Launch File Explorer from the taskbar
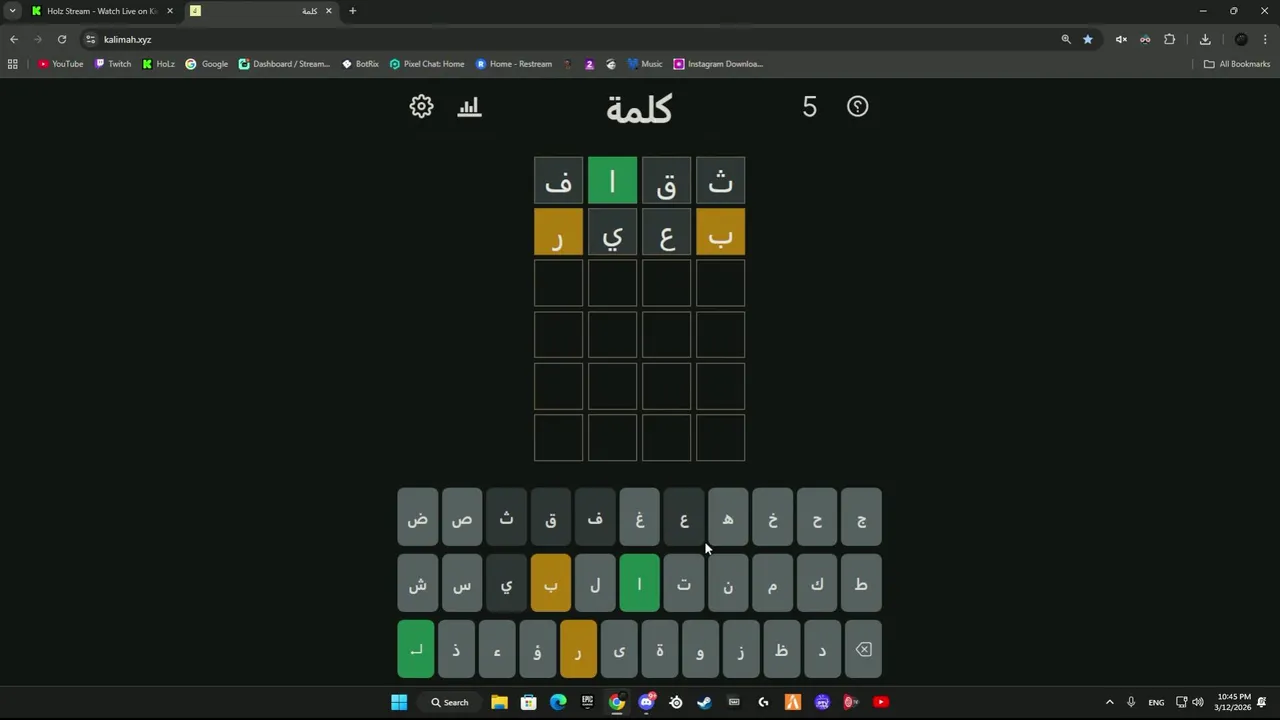 pyautogui.click(x=499, y=702)
